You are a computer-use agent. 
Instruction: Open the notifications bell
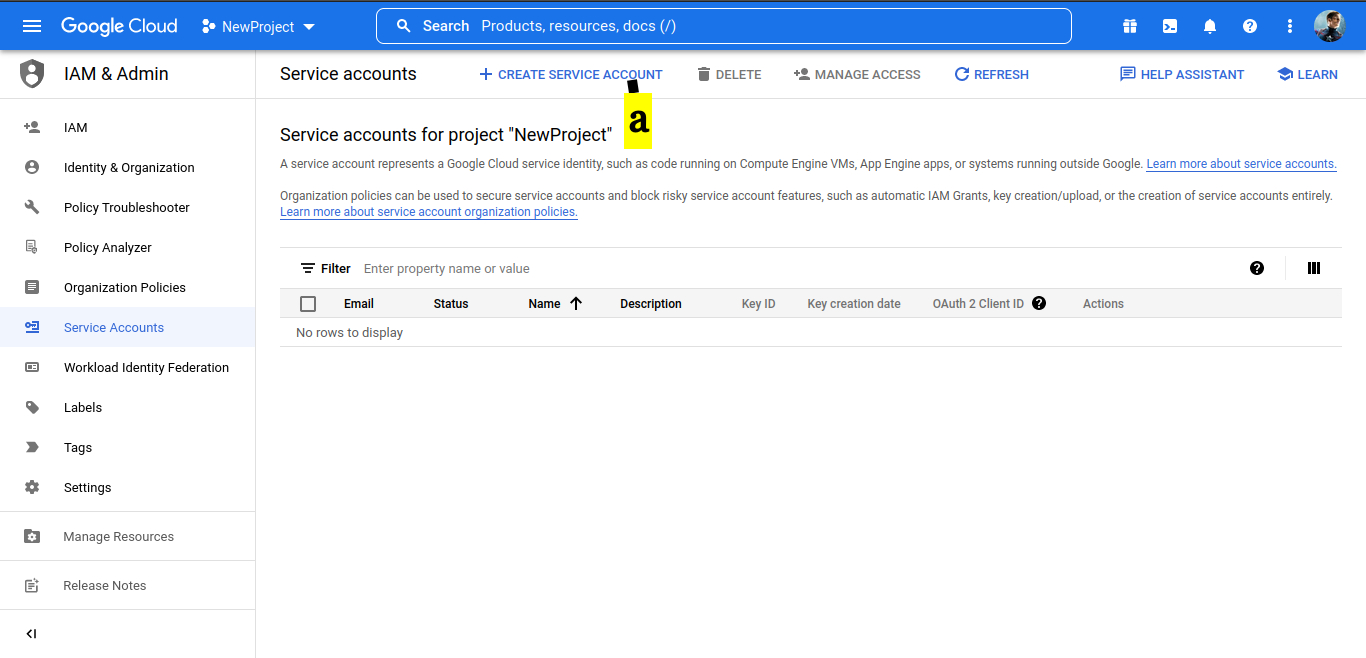[x=1210, y=26]
